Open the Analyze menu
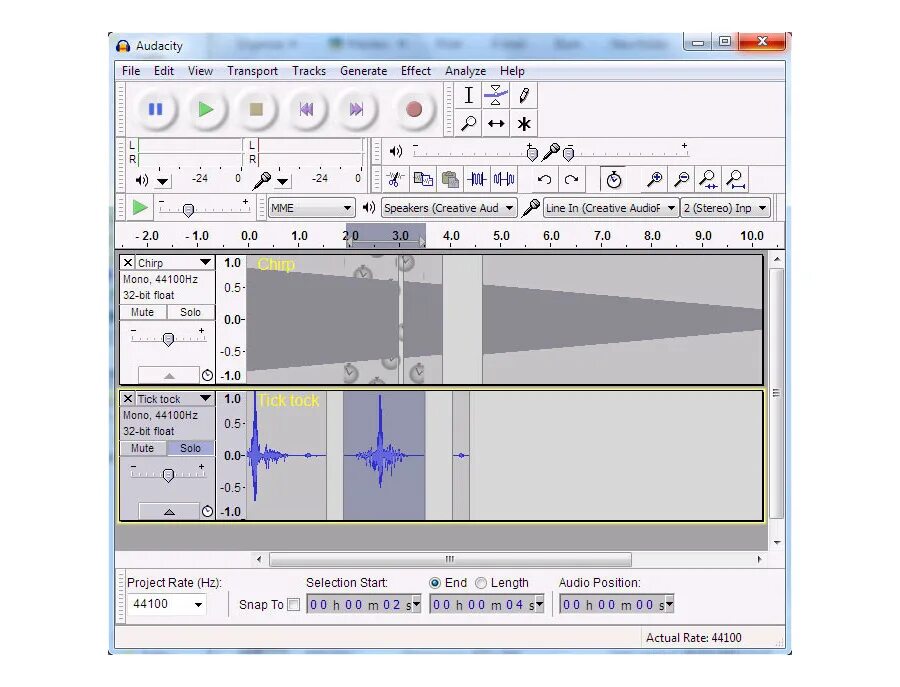The image size is (900, 687). click(x=465, y=71)
